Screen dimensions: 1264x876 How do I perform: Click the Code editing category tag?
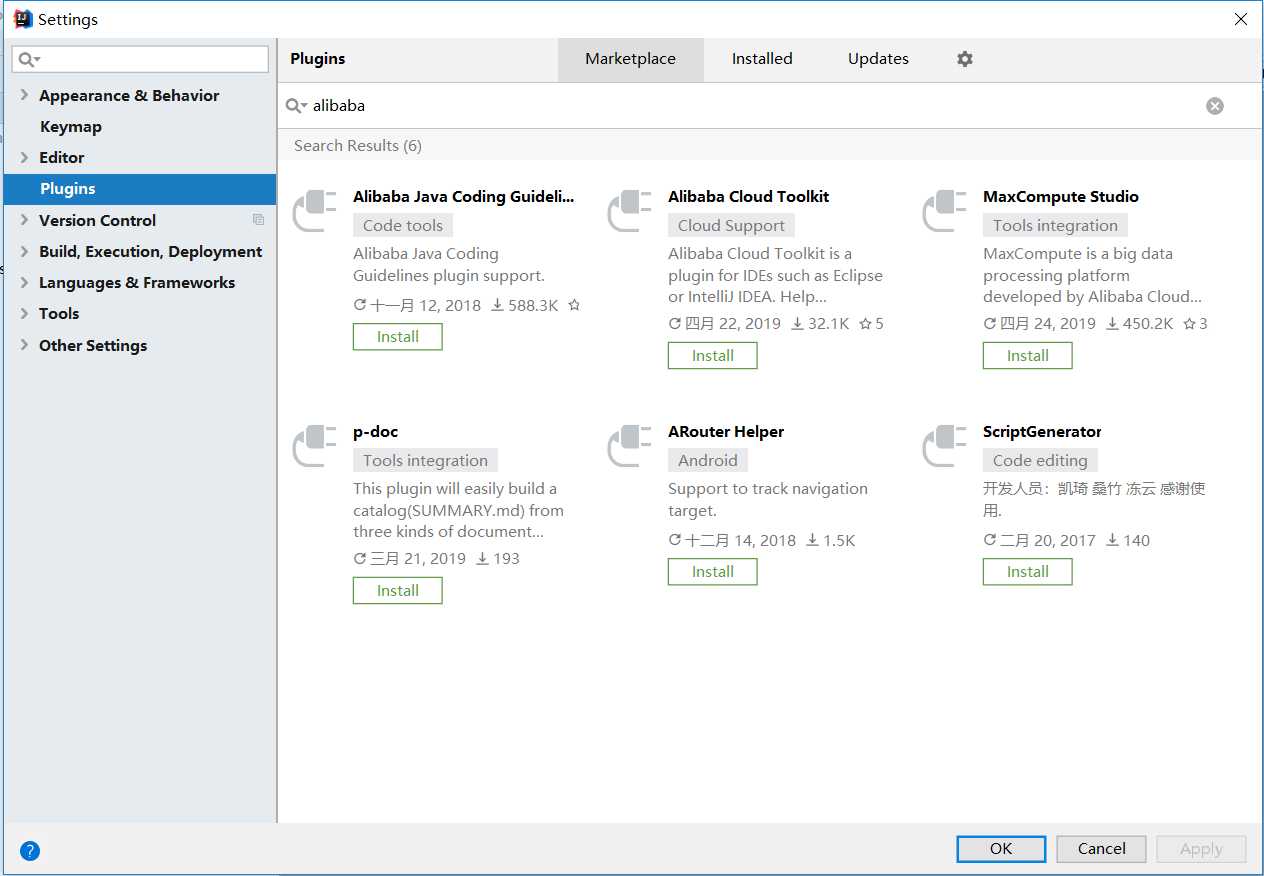click(x=1040, y=461)
